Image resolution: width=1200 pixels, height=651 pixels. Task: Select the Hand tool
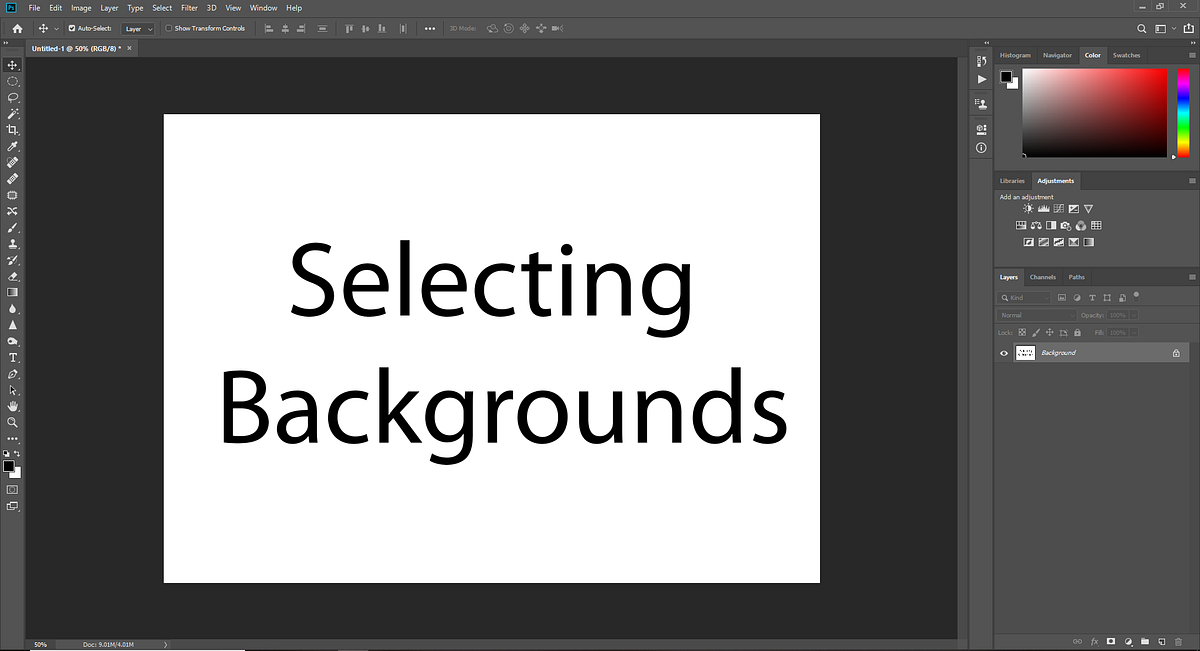pyautogui.click(x=13, y=406)
